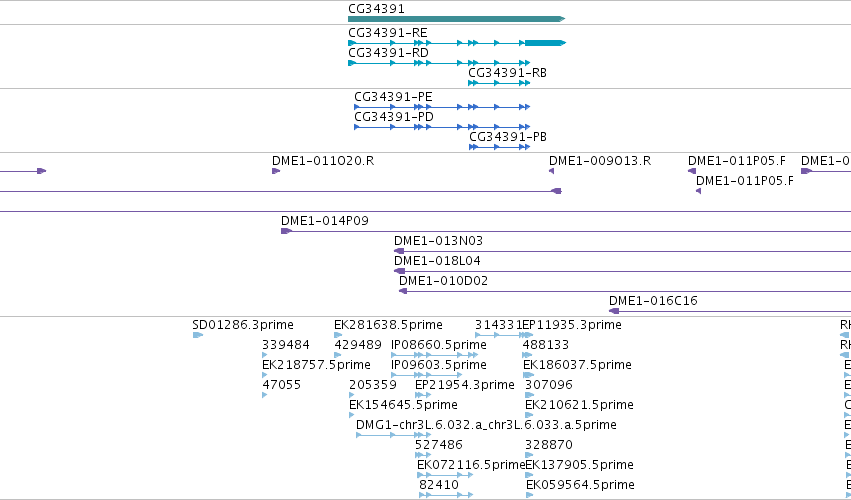This screenshot has width=851, height=500.
Task: Open the EK059564.5prime label
Action: click(580, 485)
